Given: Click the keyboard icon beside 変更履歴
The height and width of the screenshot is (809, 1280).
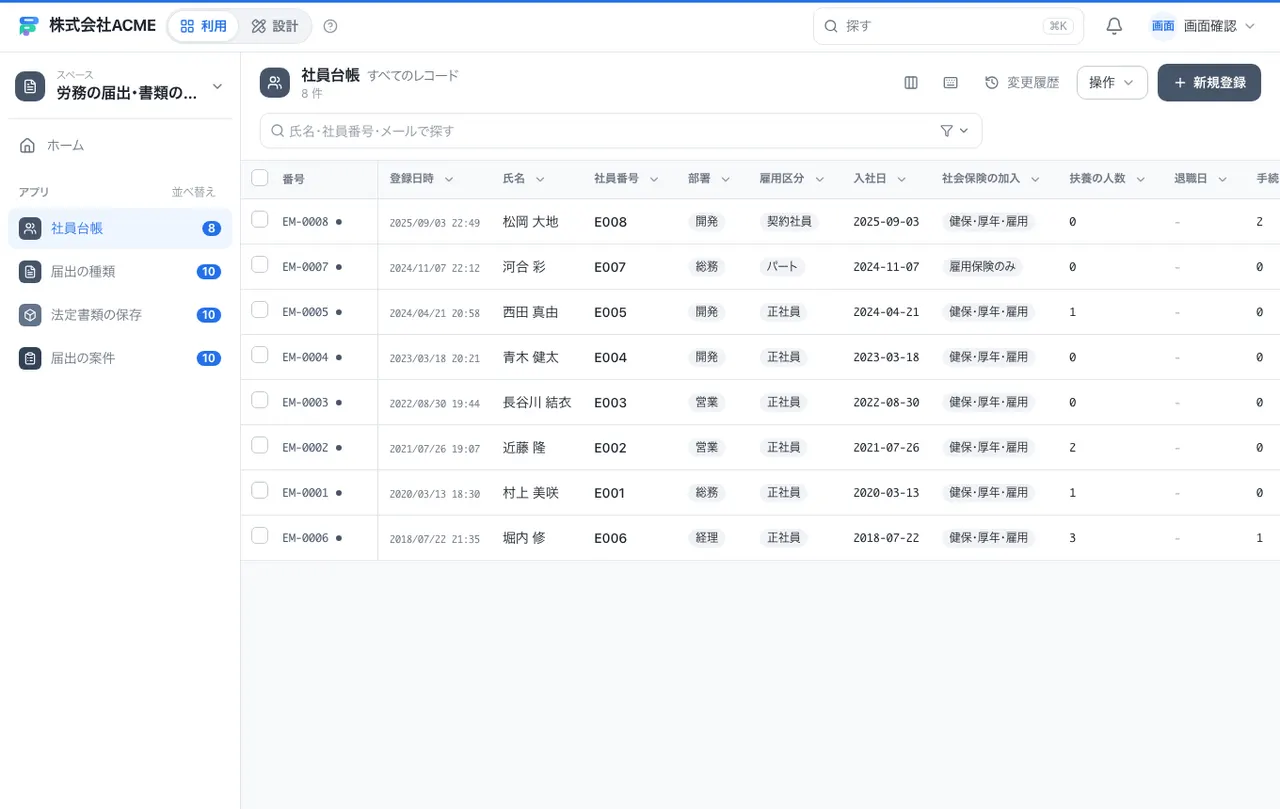Looking at the screenshot, I should [x=951, y=83].
